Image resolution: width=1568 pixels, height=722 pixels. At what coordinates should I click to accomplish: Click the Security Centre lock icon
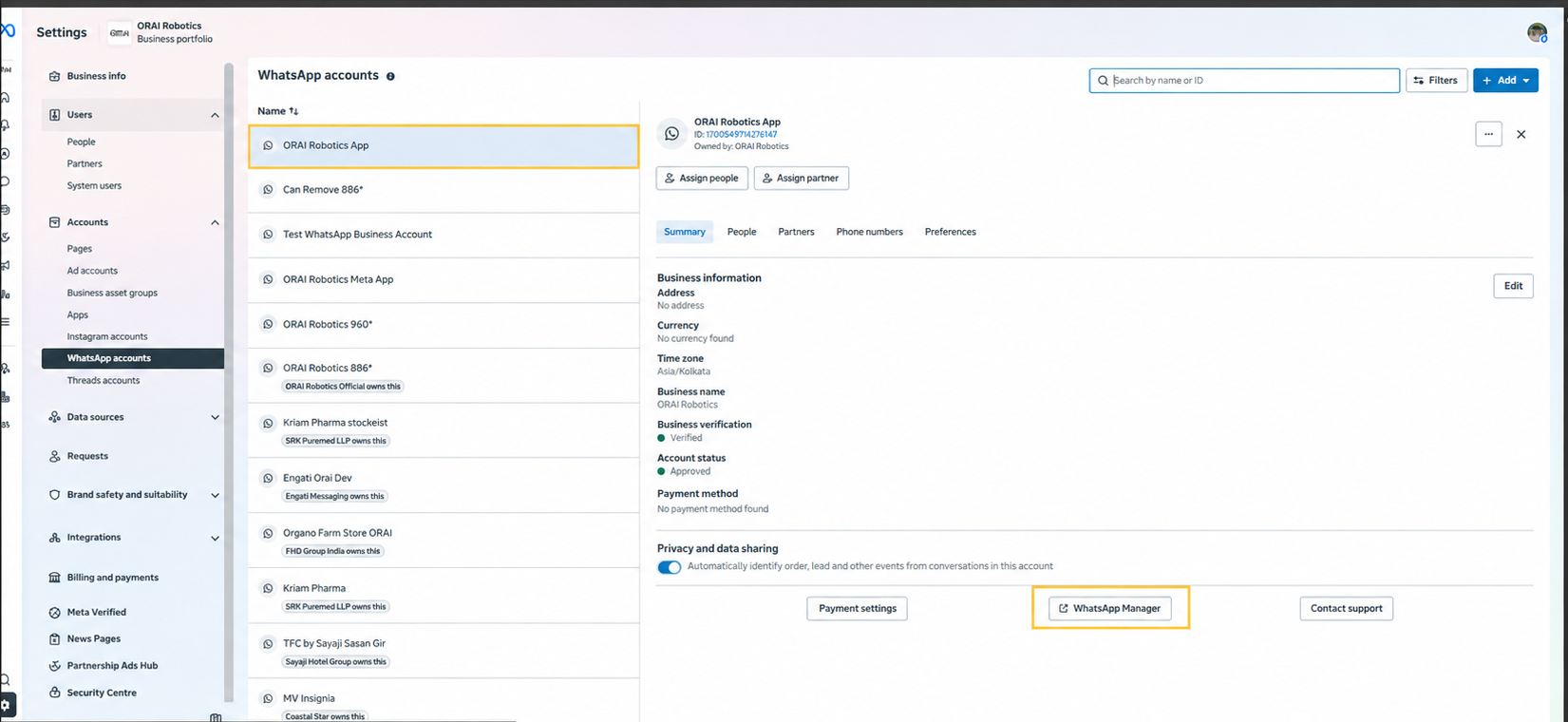(x=54, y=693)
